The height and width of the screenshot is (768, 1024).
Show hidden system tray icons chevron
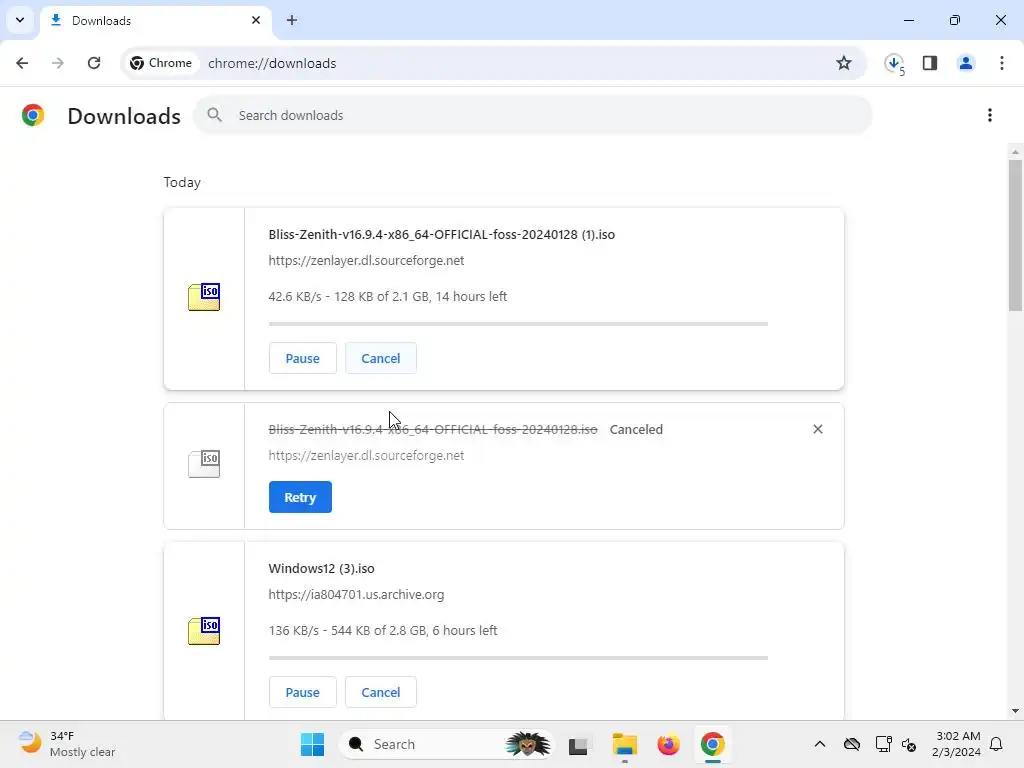coord(820,744)
